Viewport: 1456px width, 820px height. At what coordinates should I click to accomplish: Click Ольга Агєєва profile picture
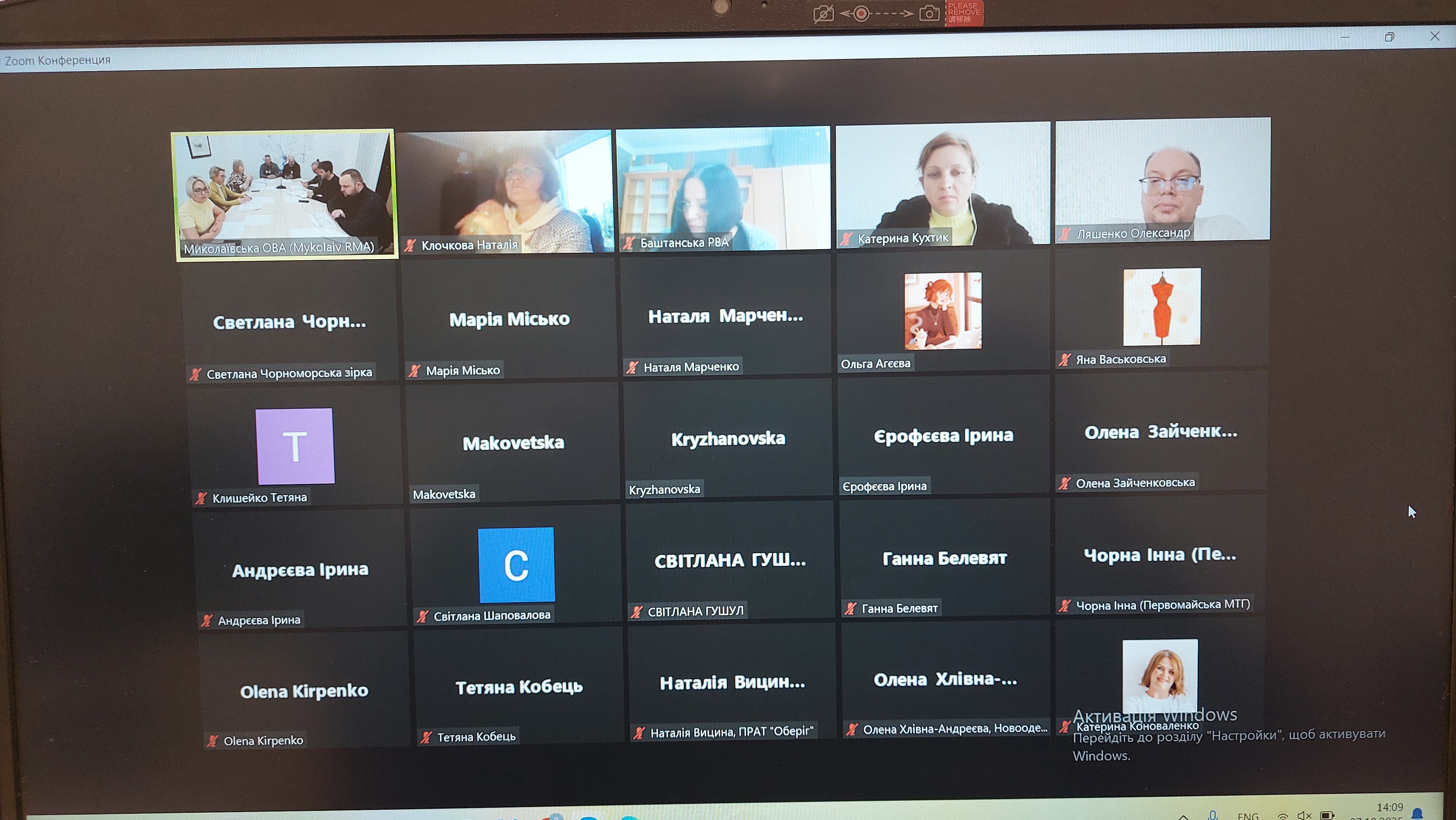pyautogui.click(x=943, y=311)
